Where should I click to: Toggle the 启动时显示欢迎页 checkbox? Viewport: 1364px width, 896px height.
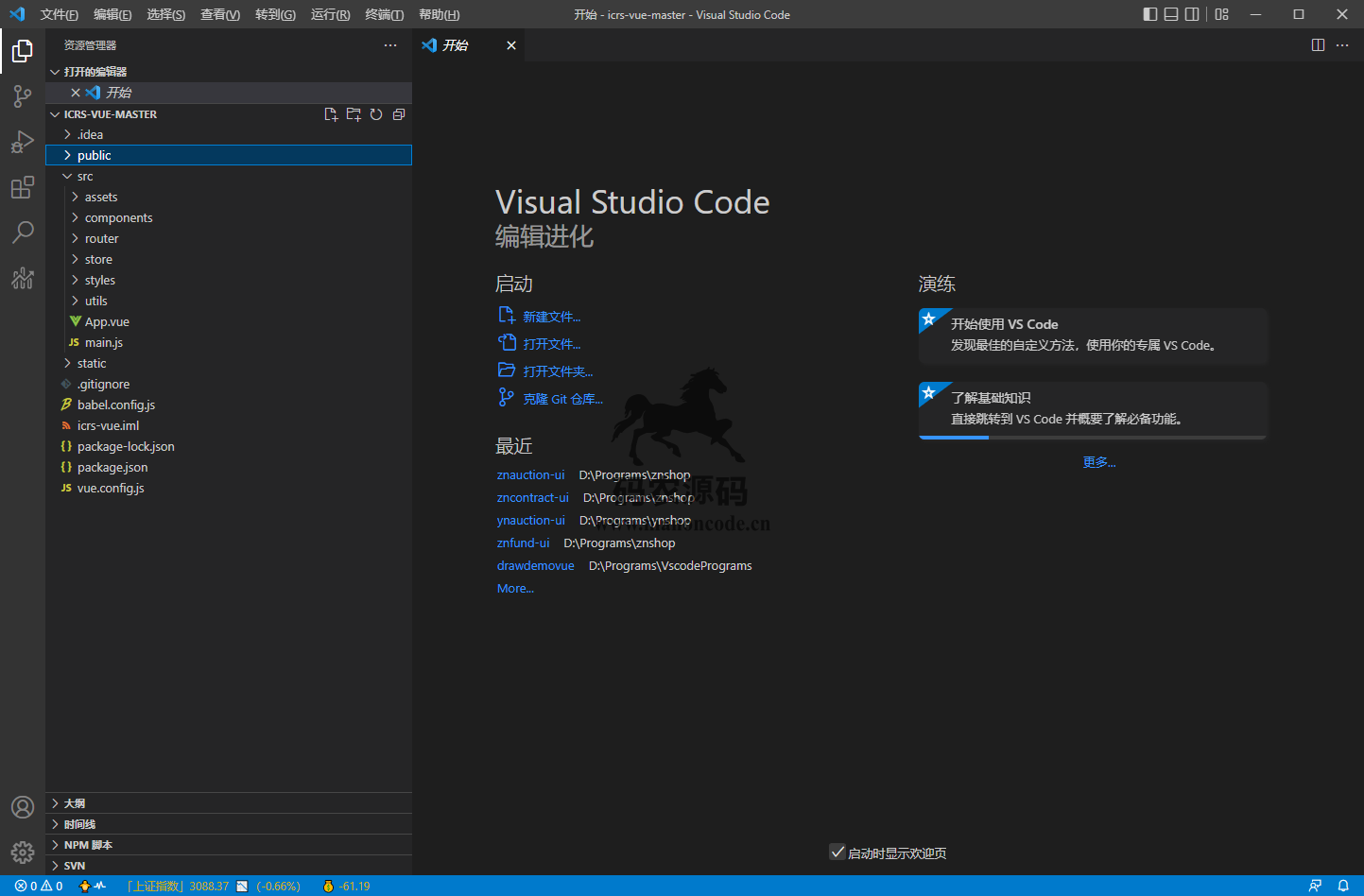(x=837, y=853)
